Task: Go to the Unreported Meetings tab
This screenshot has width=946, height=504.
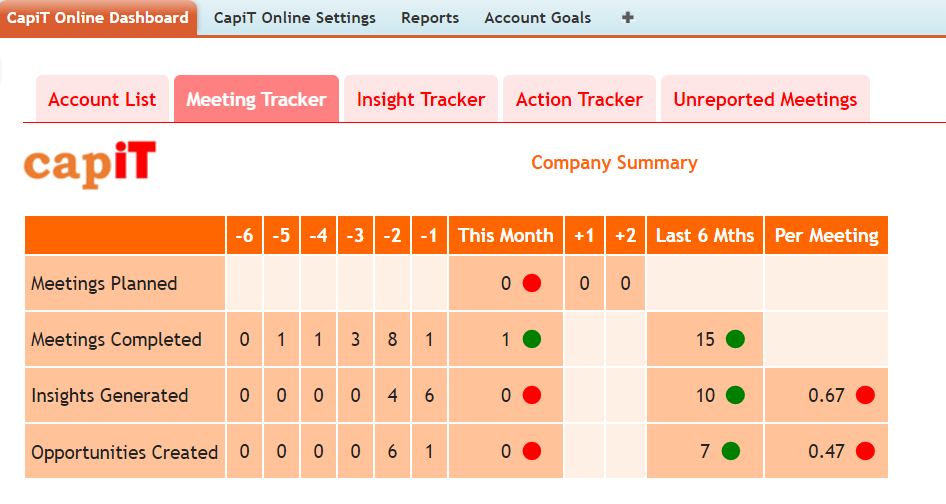Action: point(765,99)
